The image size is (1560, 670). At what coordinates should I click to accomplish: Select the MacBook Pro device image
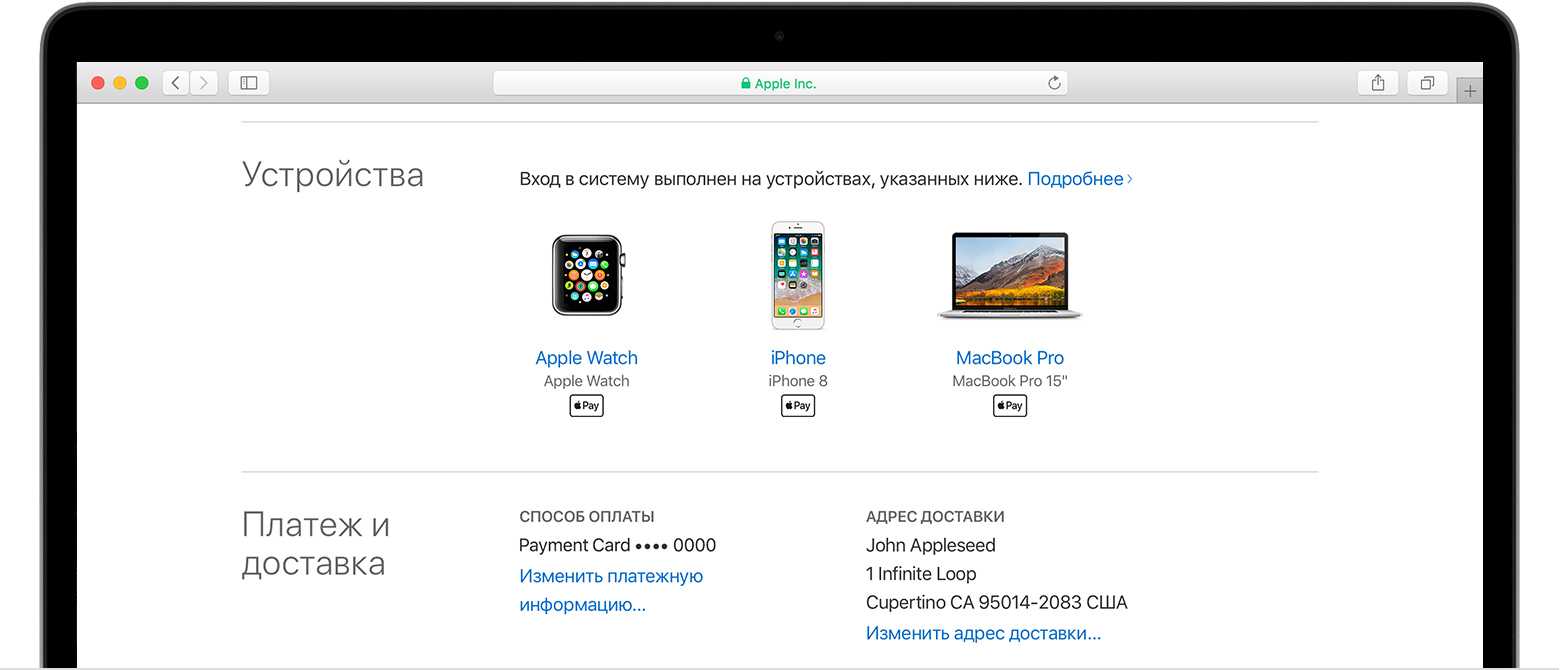click(1010, 276)
